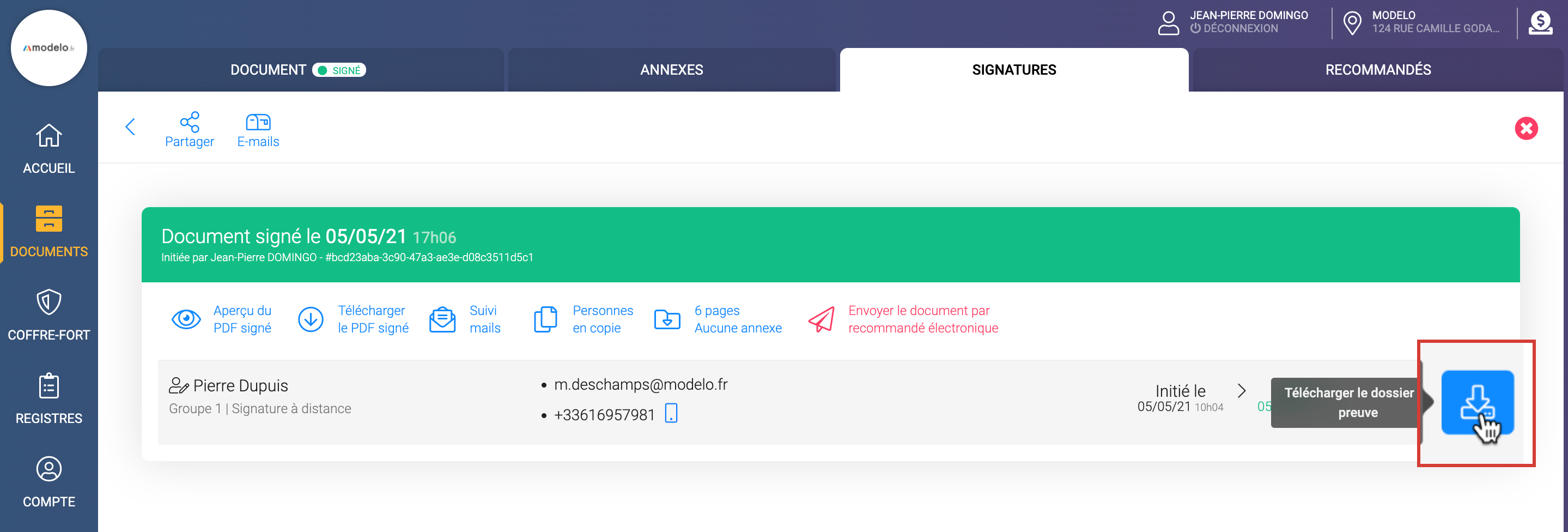Screen dimensions: 1568x532
Task: Open Aperçu du PDF signé eye icon
Action: point(186,319)
